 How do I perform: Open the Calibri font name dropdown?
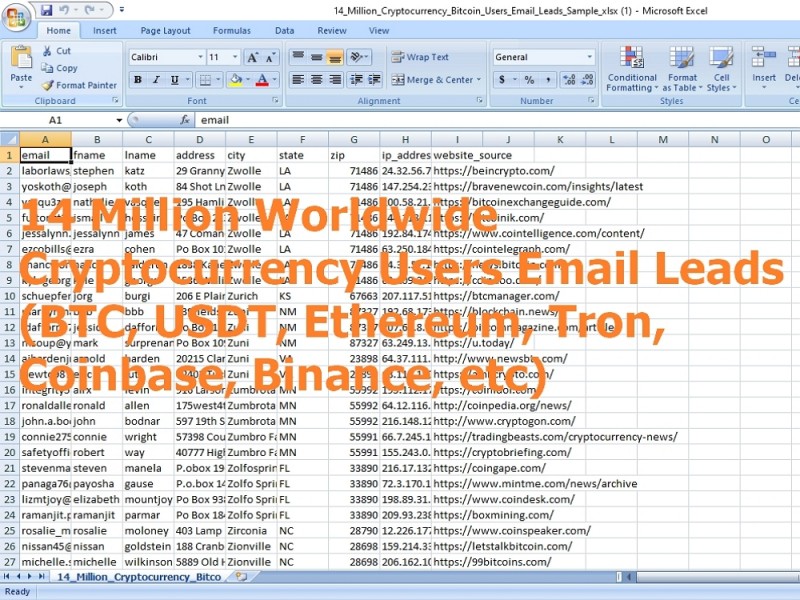point(200,57)
